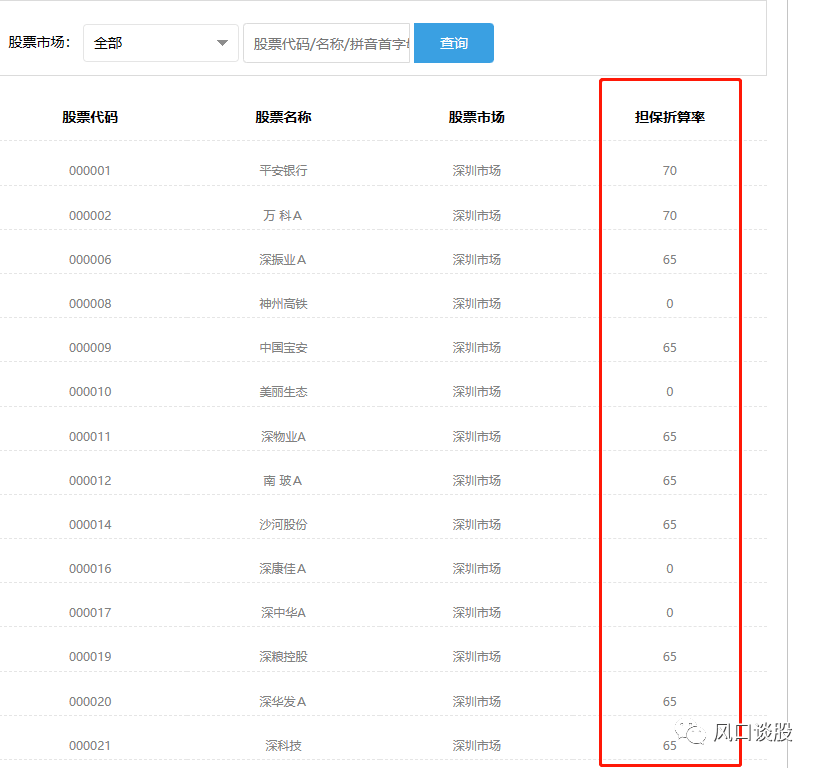The height and width of the screenshot is (768, 819).
Task: Click the 万 科A stock name
Action: 281,214
